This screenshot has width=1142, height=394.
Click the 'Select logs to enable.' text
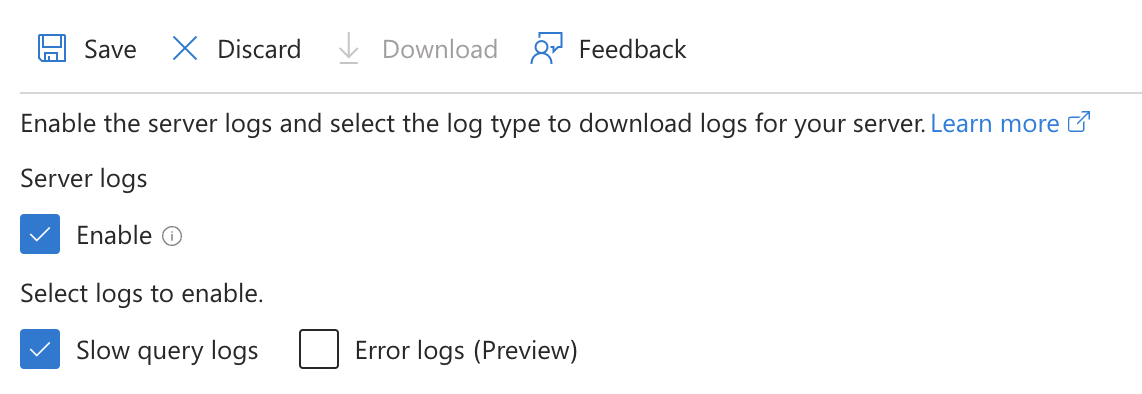[x=142, y=294]
